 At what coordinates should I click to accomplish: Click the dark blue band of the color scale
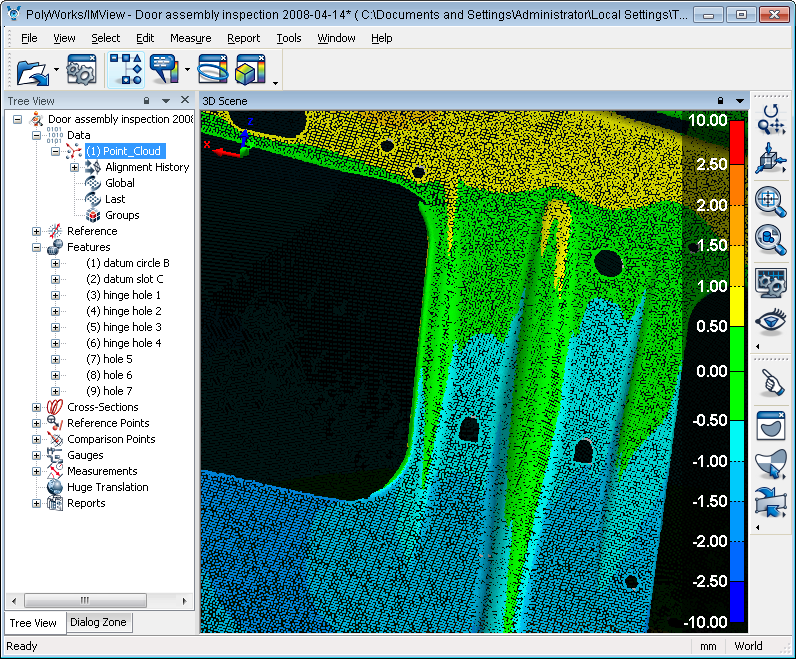[737, 601]
